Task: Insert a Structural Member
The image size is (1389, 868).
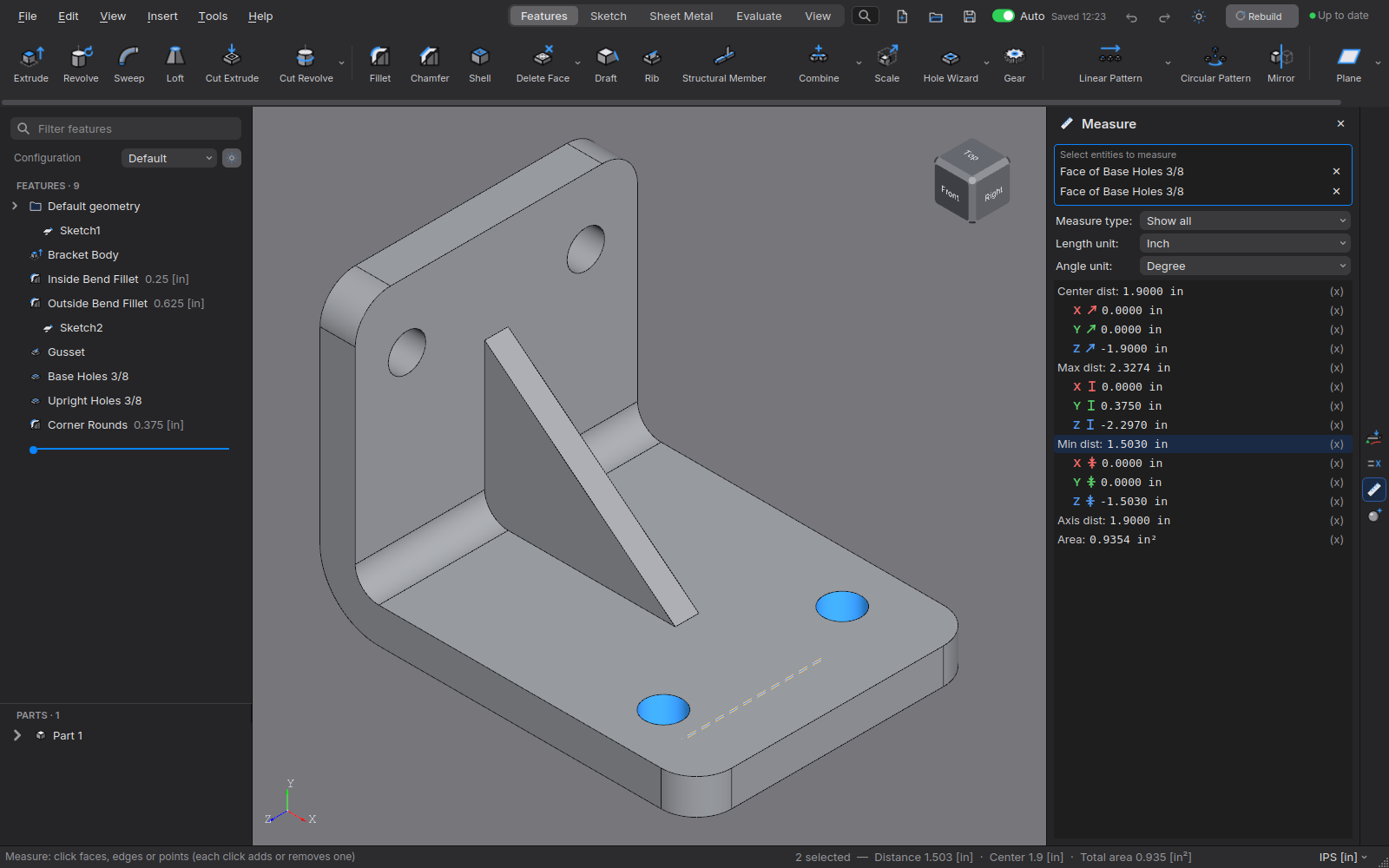Action: pos(724,65)
